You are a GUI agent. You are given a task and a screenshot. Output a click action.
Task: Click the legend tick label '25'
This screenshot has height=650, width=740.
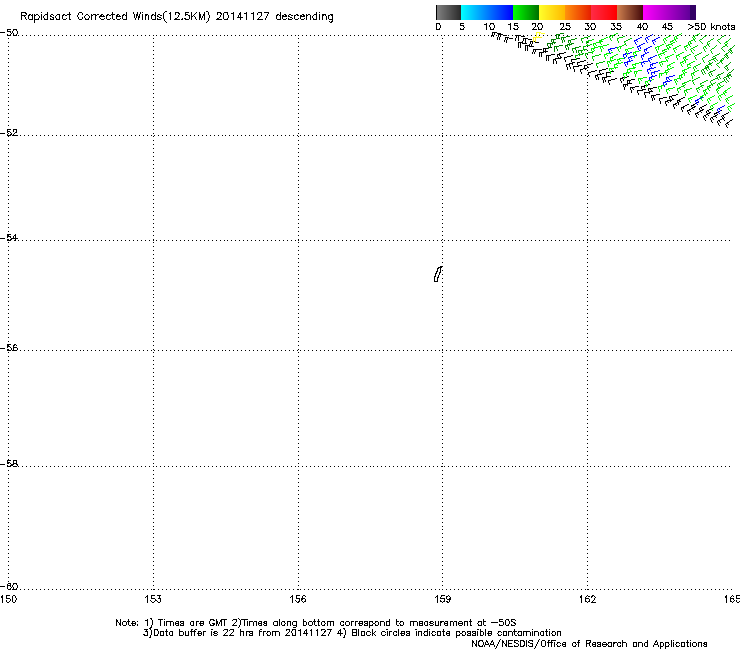coord(565,27)
